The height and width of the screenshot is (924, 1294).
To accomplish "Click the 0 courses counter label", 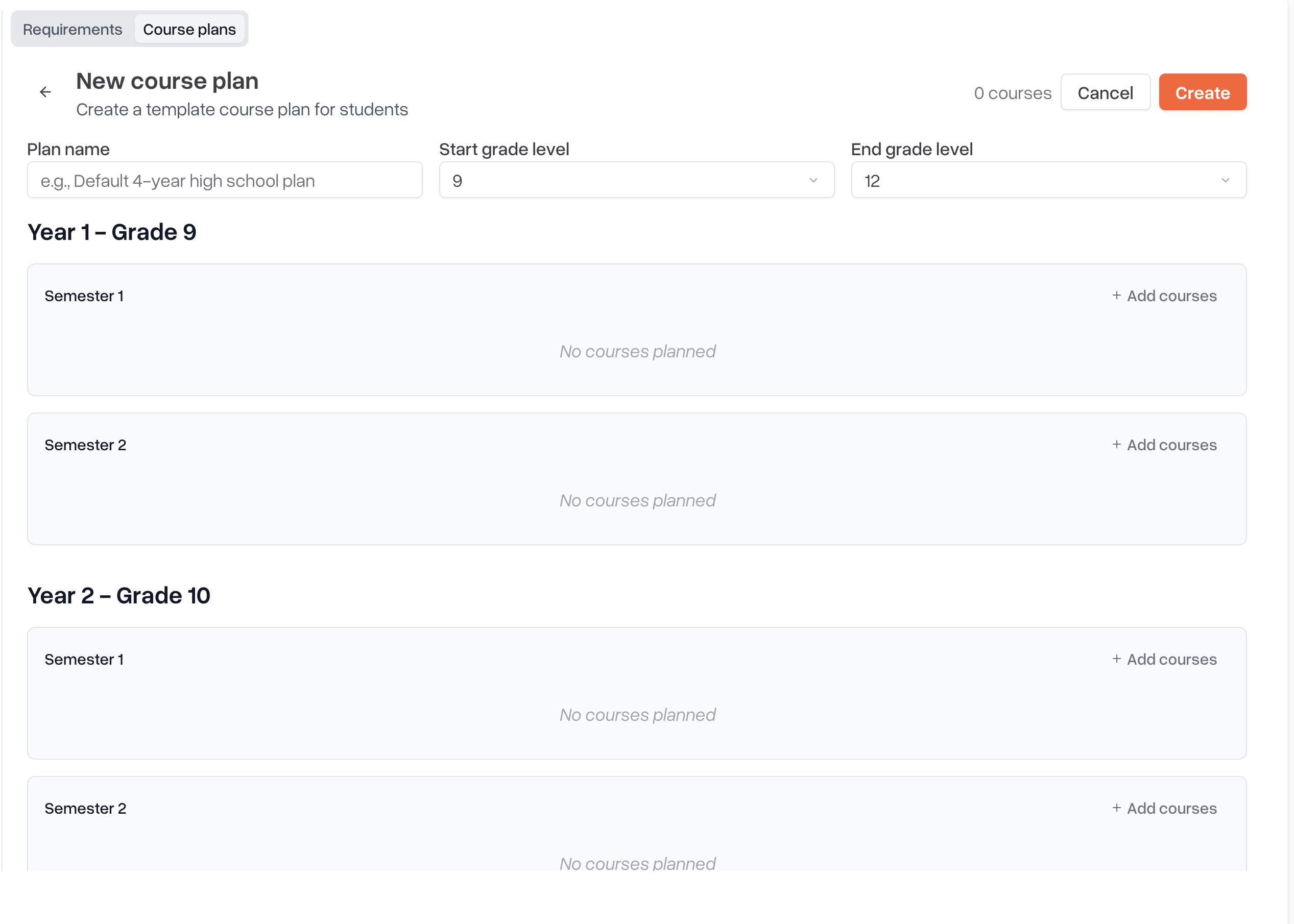I will click(1012, 93).
